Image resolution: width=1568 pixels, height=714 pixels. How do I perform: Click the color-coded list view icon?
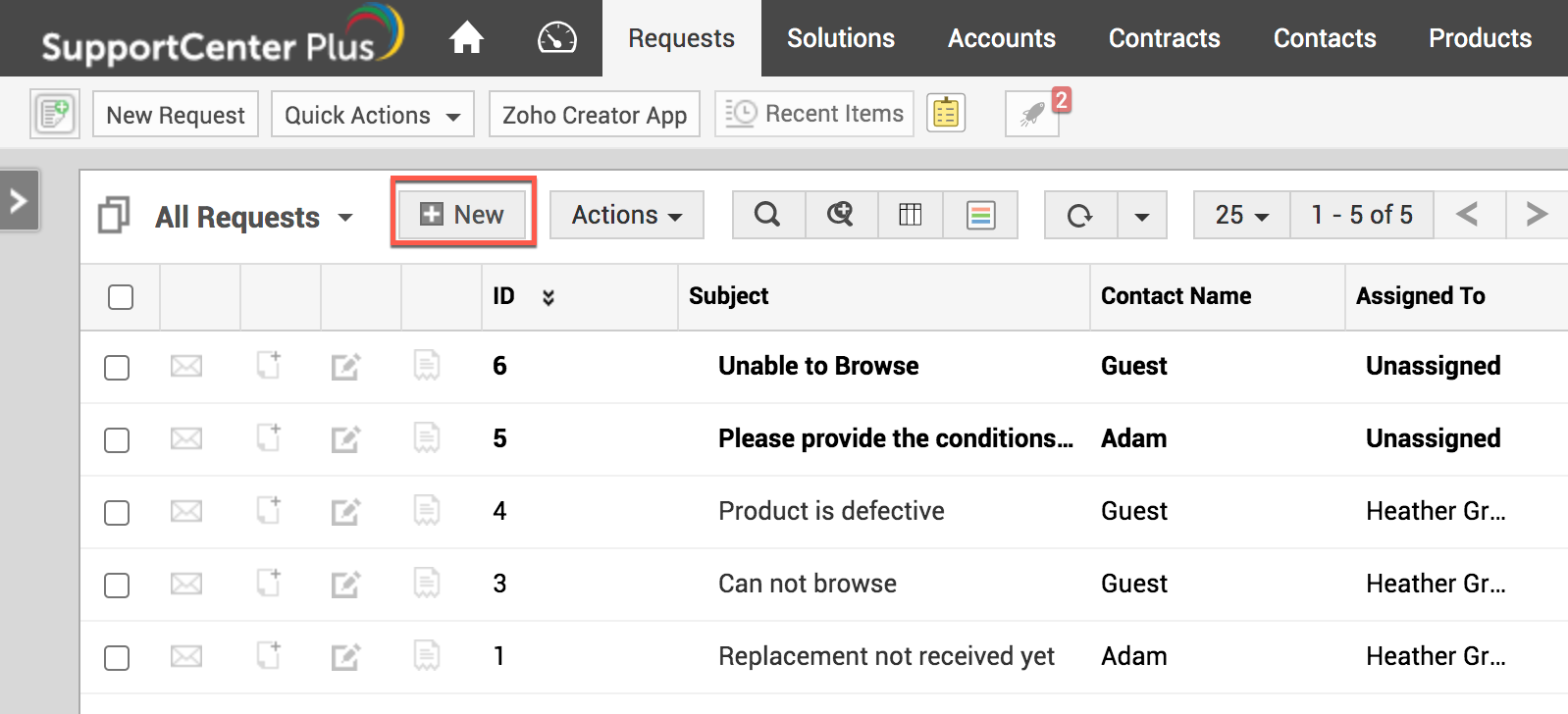click(x=980, y=215)
